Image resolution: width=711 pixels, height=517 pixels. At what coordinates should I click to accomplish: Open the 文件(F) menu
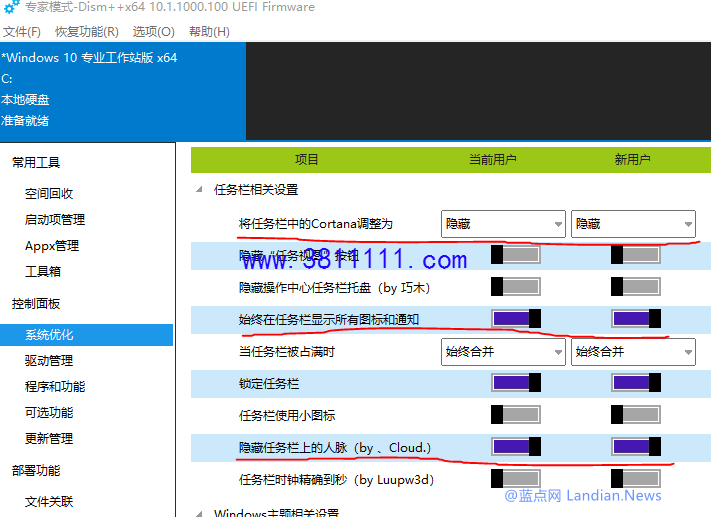click(22, 32)
